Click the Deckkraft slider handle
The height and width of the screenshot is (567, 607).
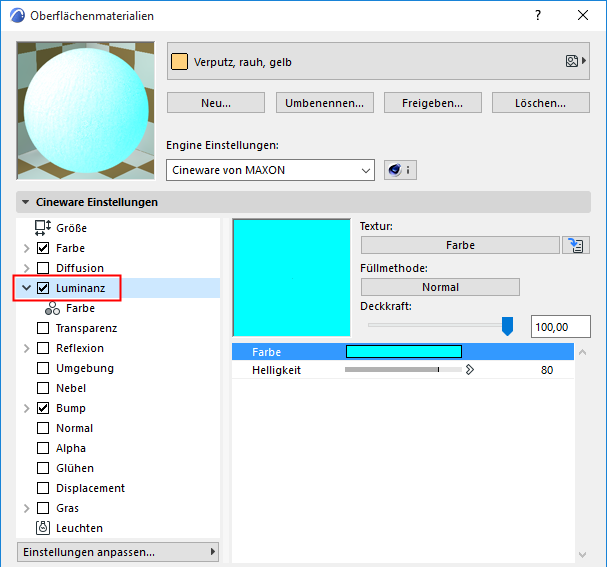click(507, 326)
